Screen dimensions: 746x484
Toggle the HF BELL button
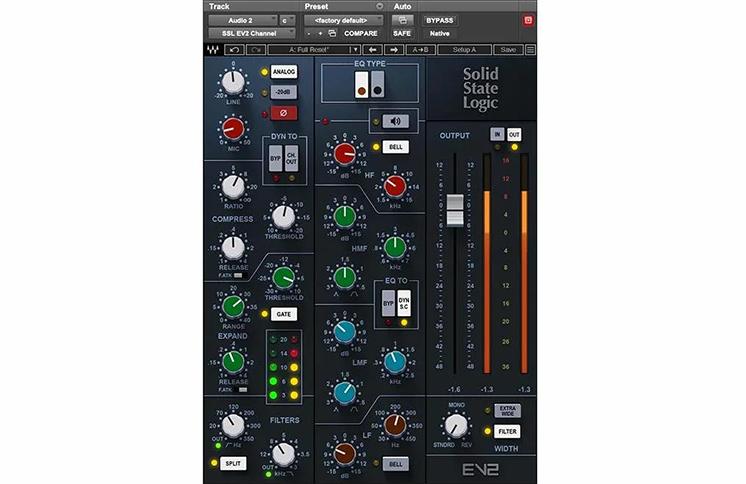pos(395,147)
